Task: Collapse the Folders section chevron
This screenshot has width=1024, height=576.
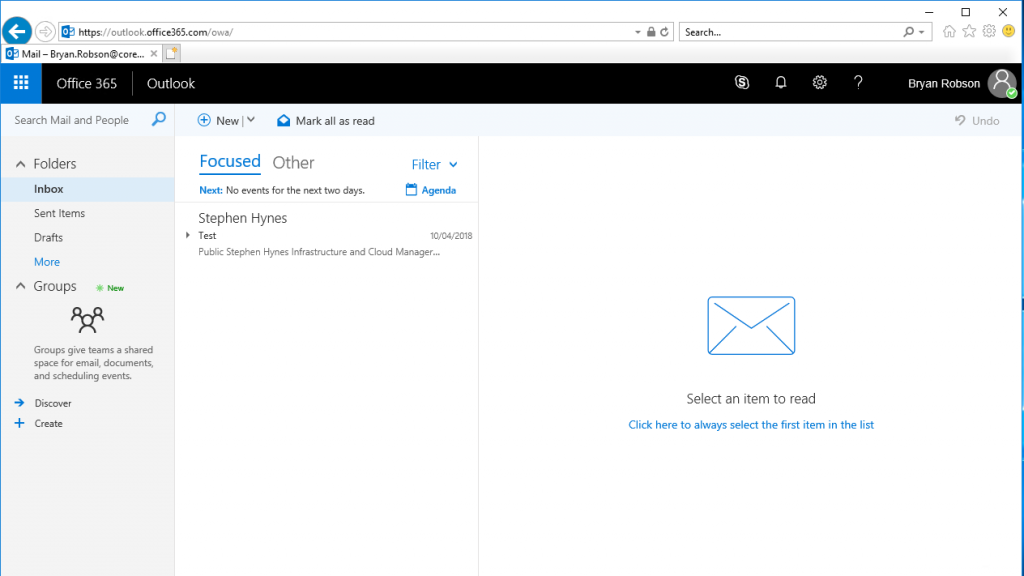Action: pos(20,163)
